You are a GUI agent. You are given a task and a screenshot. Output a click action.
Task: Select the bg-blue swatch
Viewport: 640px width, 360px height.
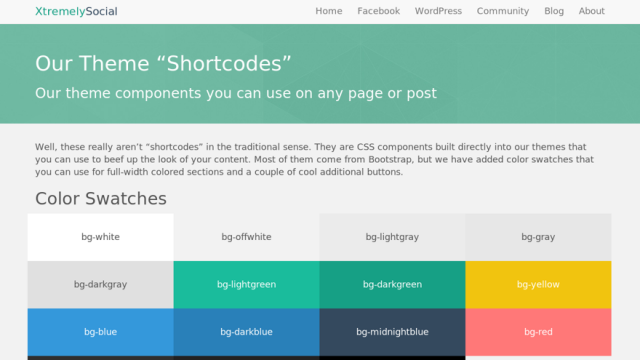pos(100,332)
